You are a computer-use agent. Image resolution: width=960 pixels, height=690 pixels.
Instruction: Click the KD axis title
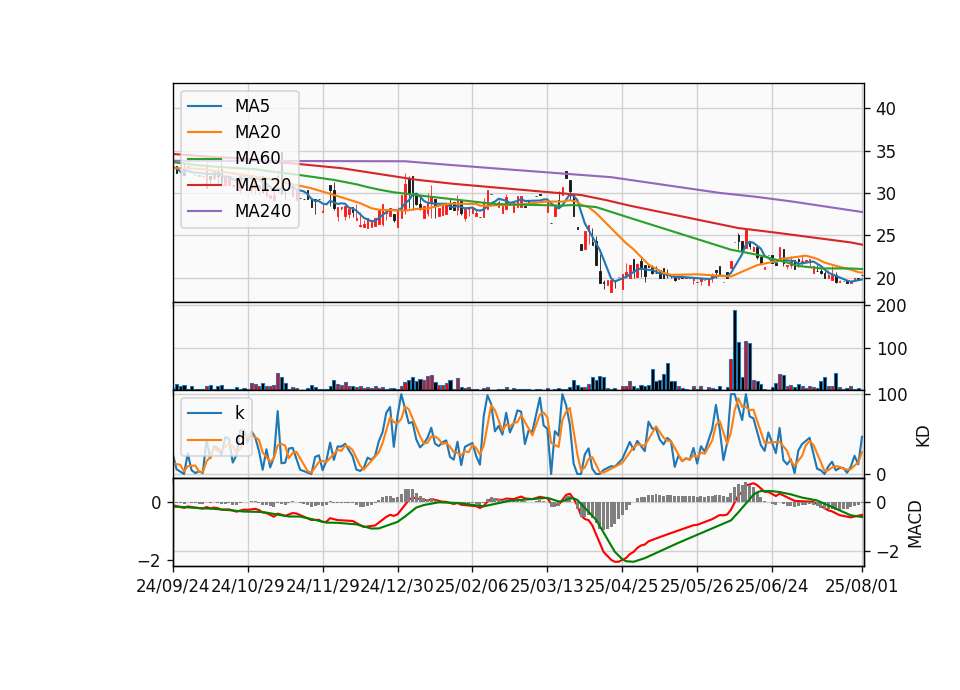pyautogui.click(x=923, y=436)
